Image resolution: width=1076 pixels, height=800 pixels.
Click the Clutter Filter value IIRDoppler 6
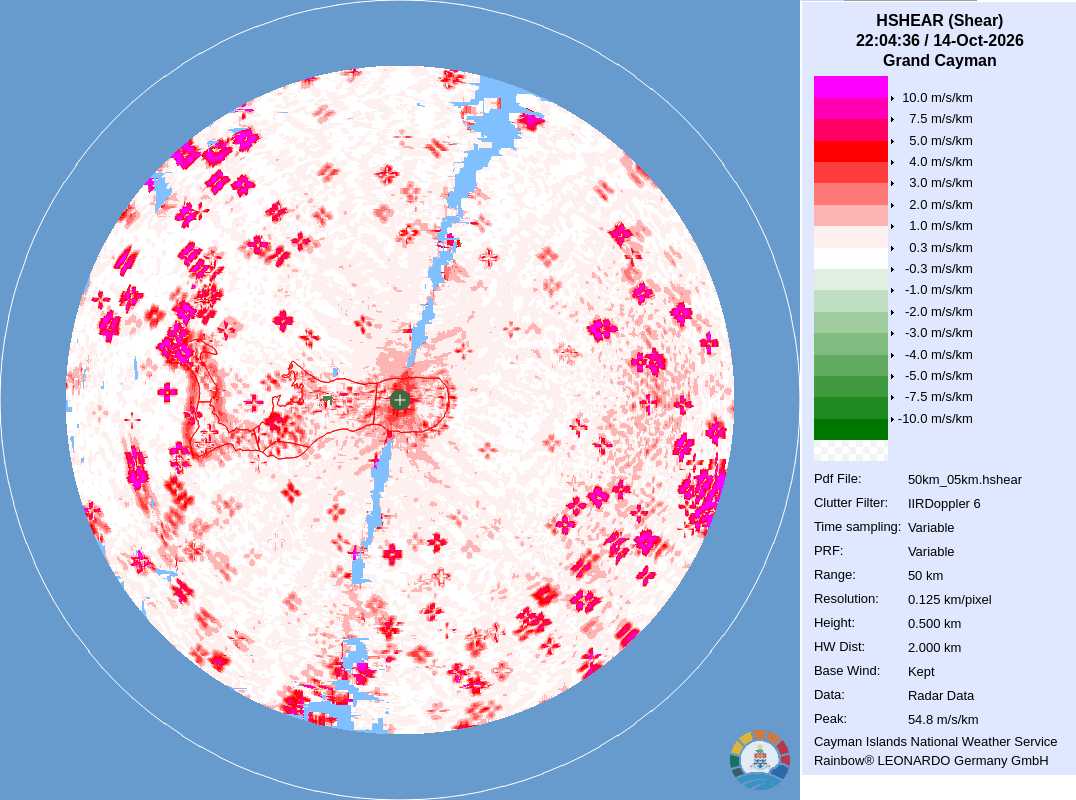(944, 504)
